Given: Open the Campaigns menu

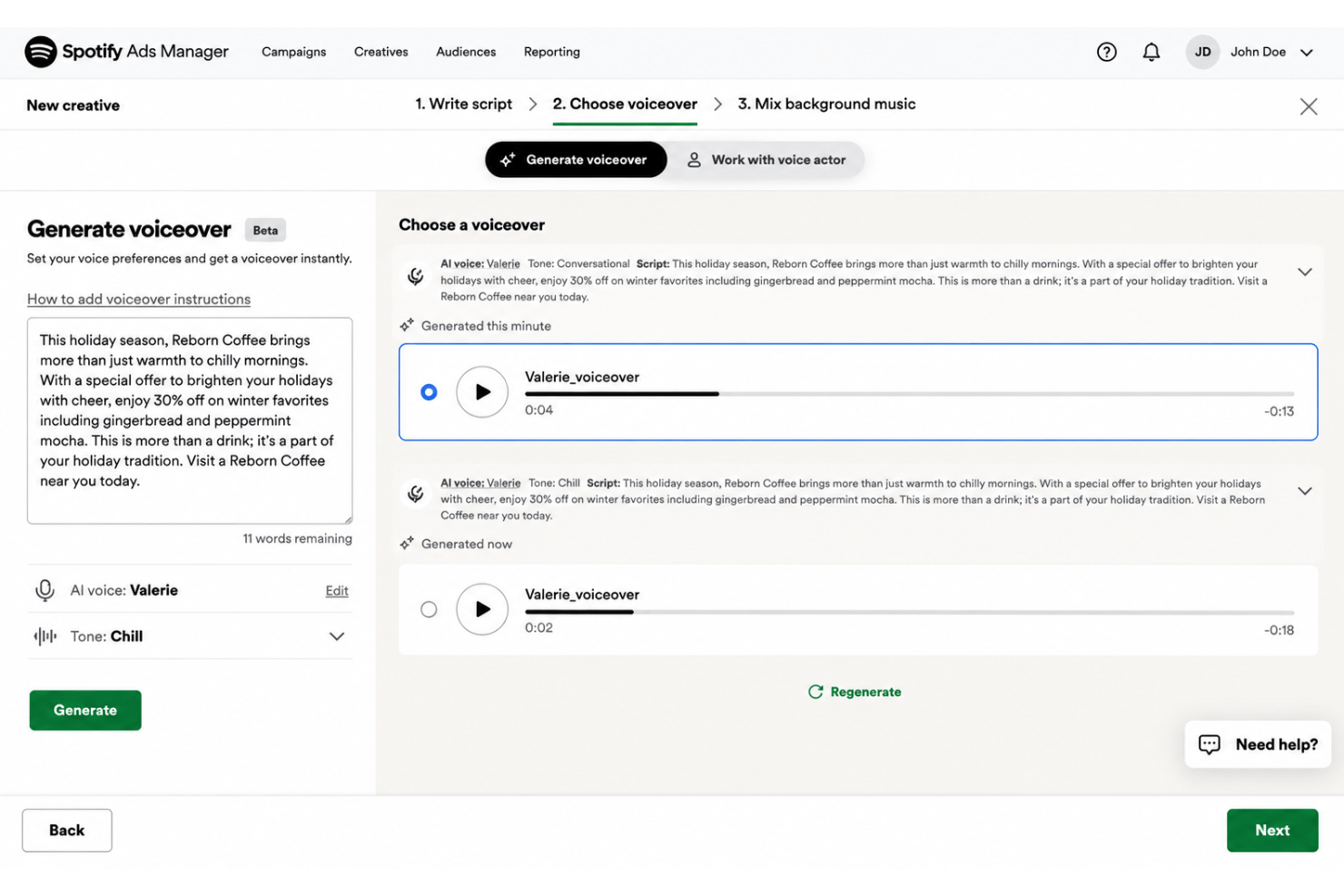Looking at the screenshot, I should [293, 52].
